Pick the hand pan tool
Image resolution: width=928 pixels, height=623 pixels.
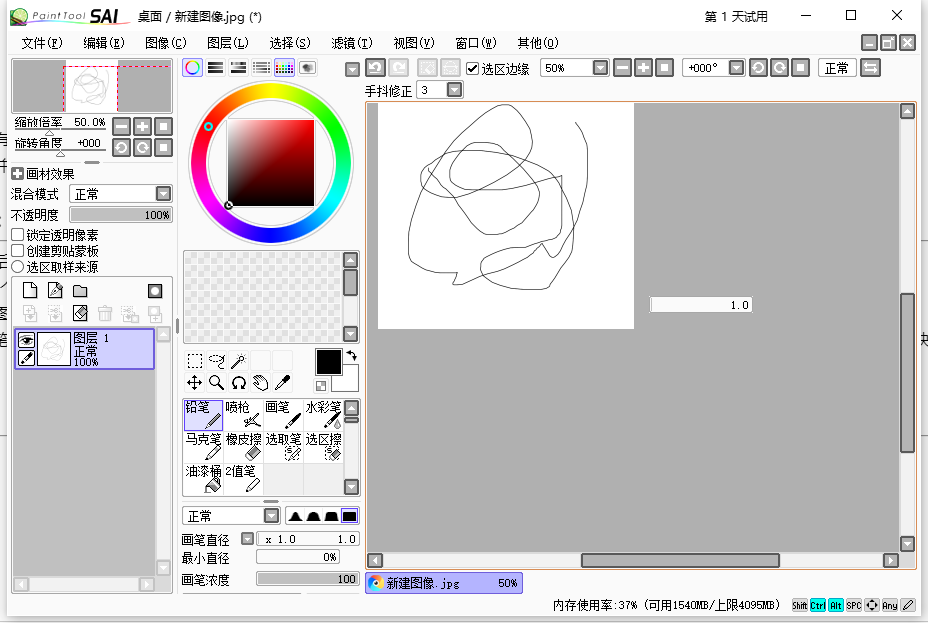pos(260,383)
